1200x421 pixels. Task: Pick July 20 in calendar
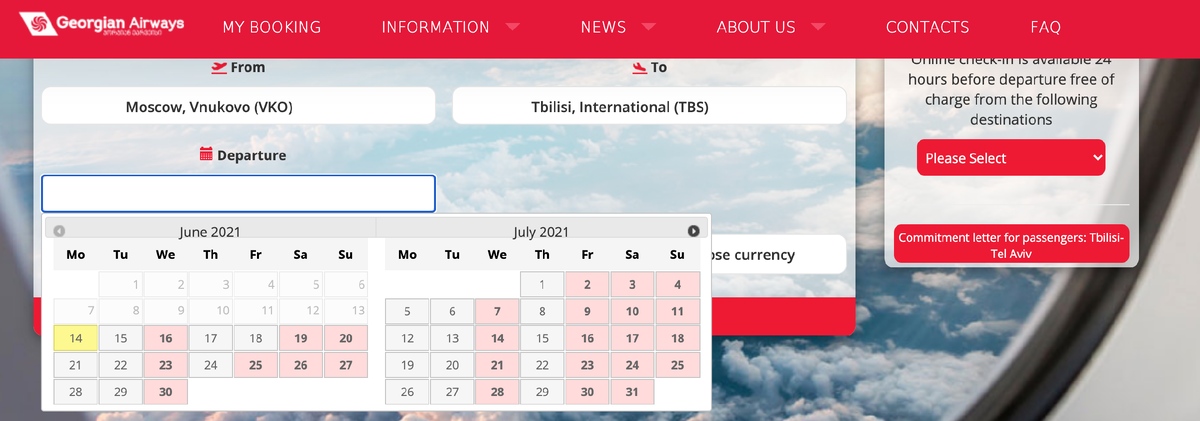coord(452,365)
